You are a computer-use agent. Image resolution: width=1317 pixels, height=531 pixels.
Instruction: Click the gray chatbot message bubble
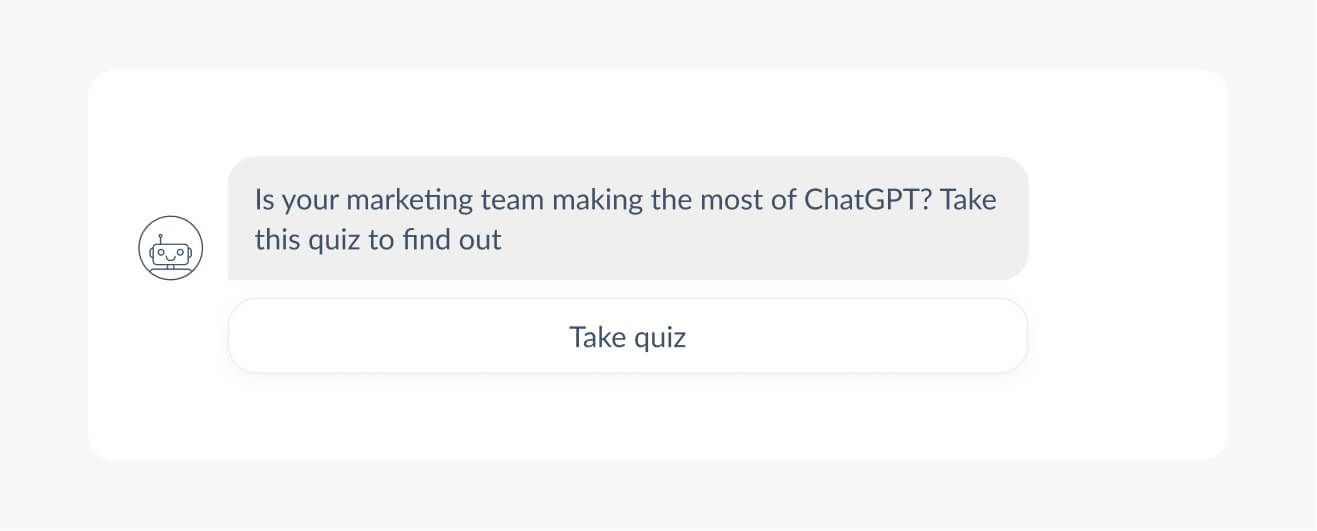pos(628,218)
